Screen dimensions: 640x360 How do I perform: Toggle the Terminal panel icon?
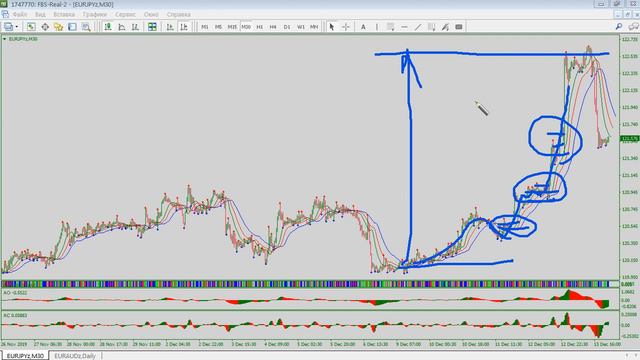tap(72, 27)
